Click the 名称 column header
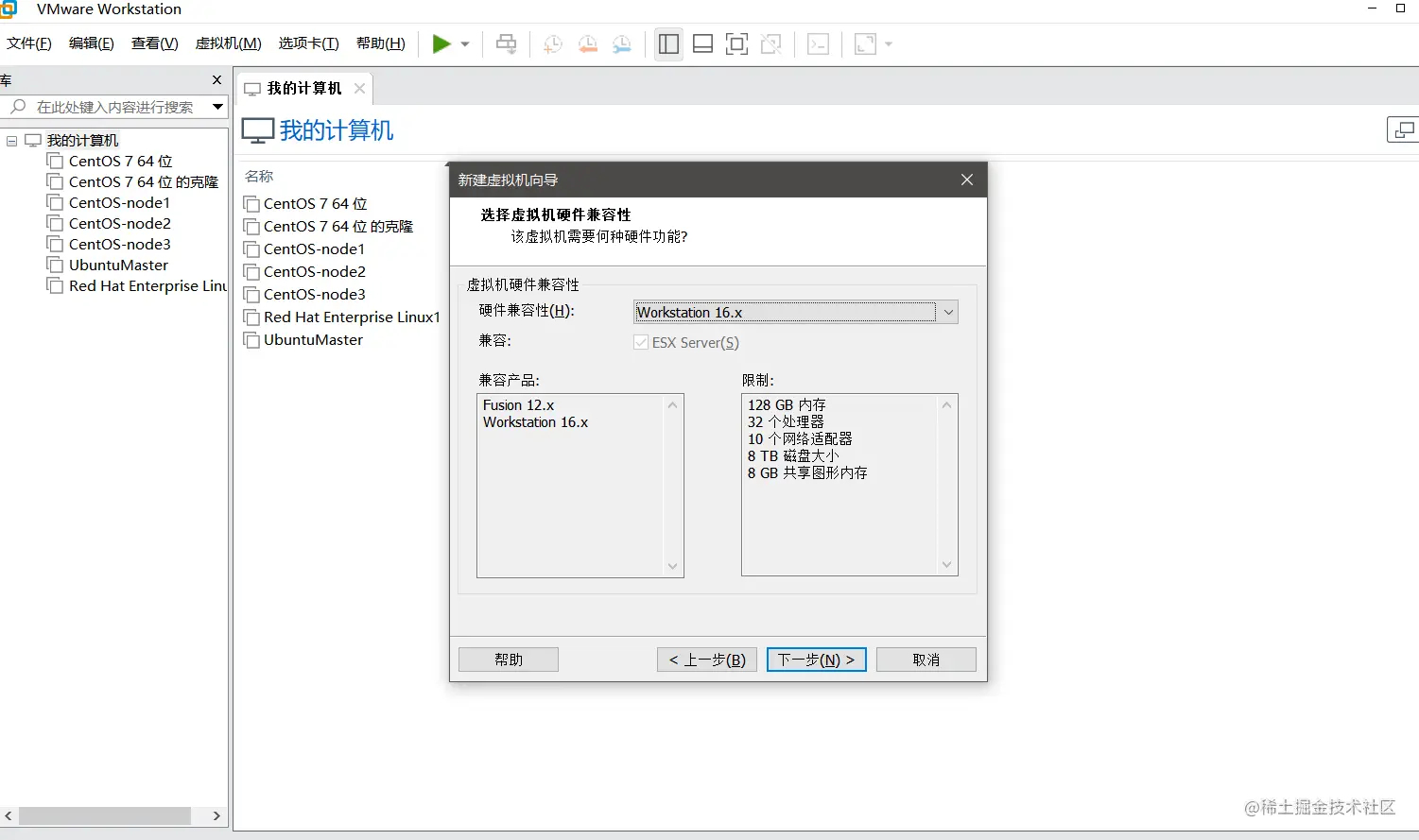This screenshot has width=1419, height=840. click(x=259, y=176)
